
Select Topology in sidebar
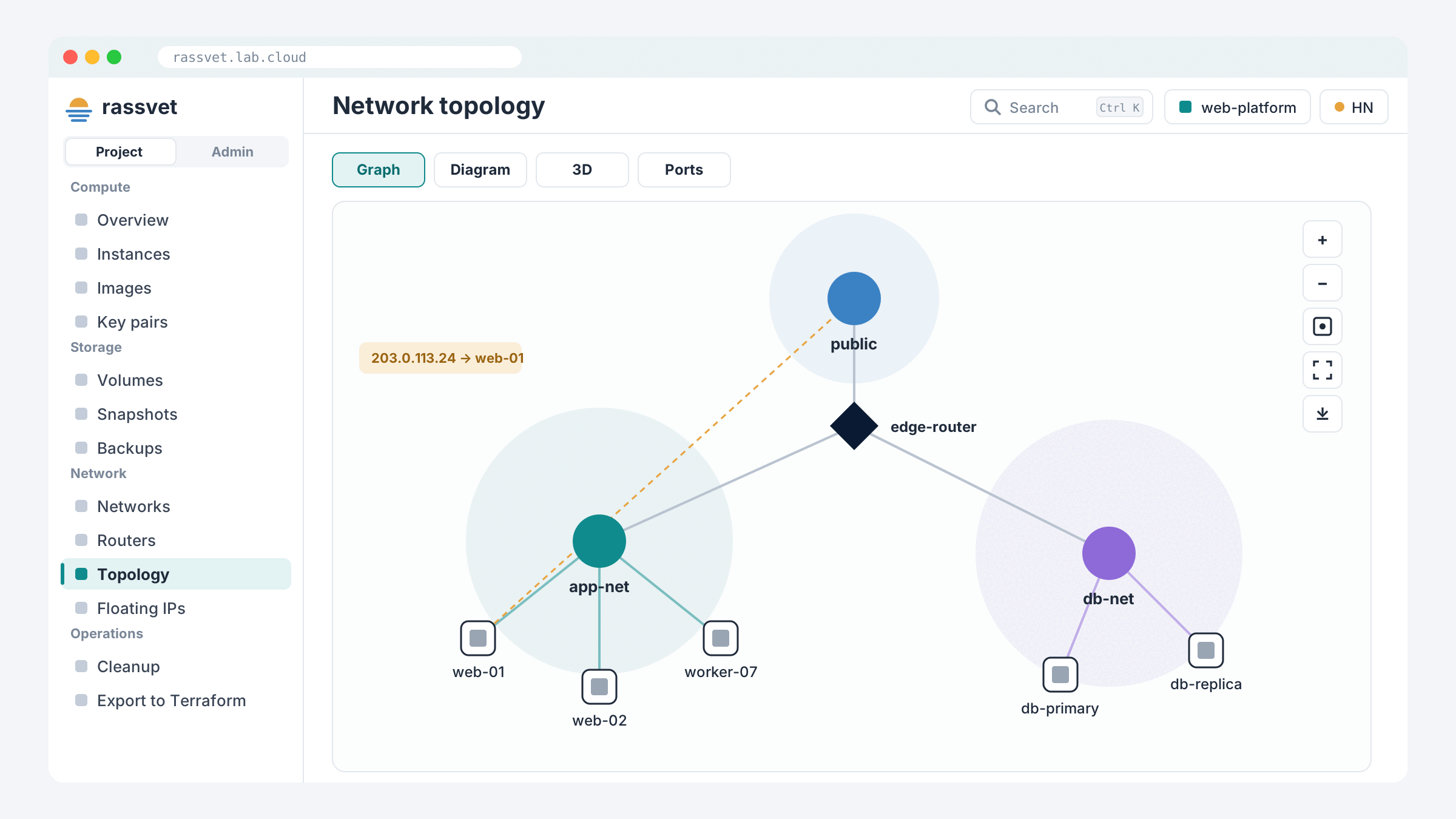(x=176, y=574)
